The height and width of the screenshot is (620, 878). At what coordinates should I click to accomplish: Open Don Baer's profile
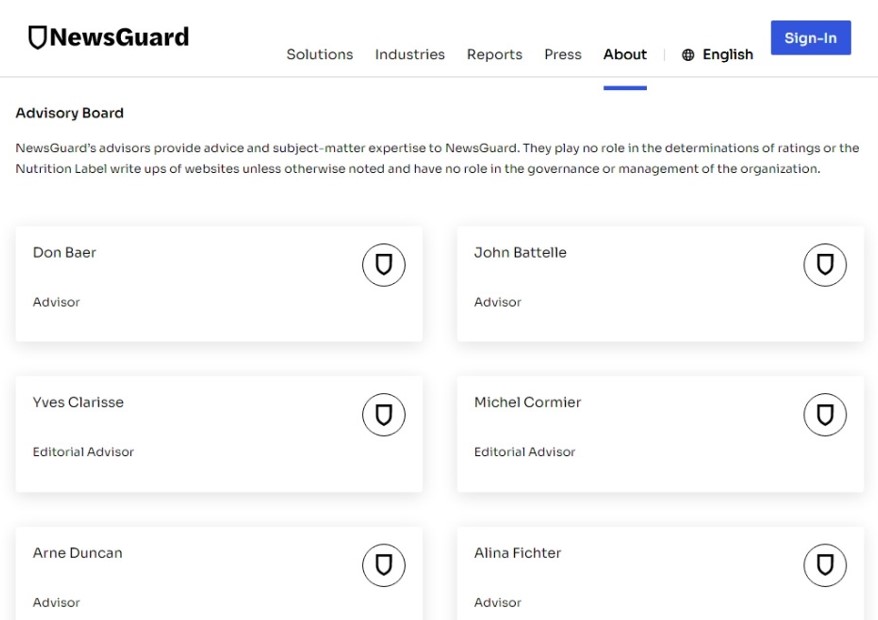(219, 284)
